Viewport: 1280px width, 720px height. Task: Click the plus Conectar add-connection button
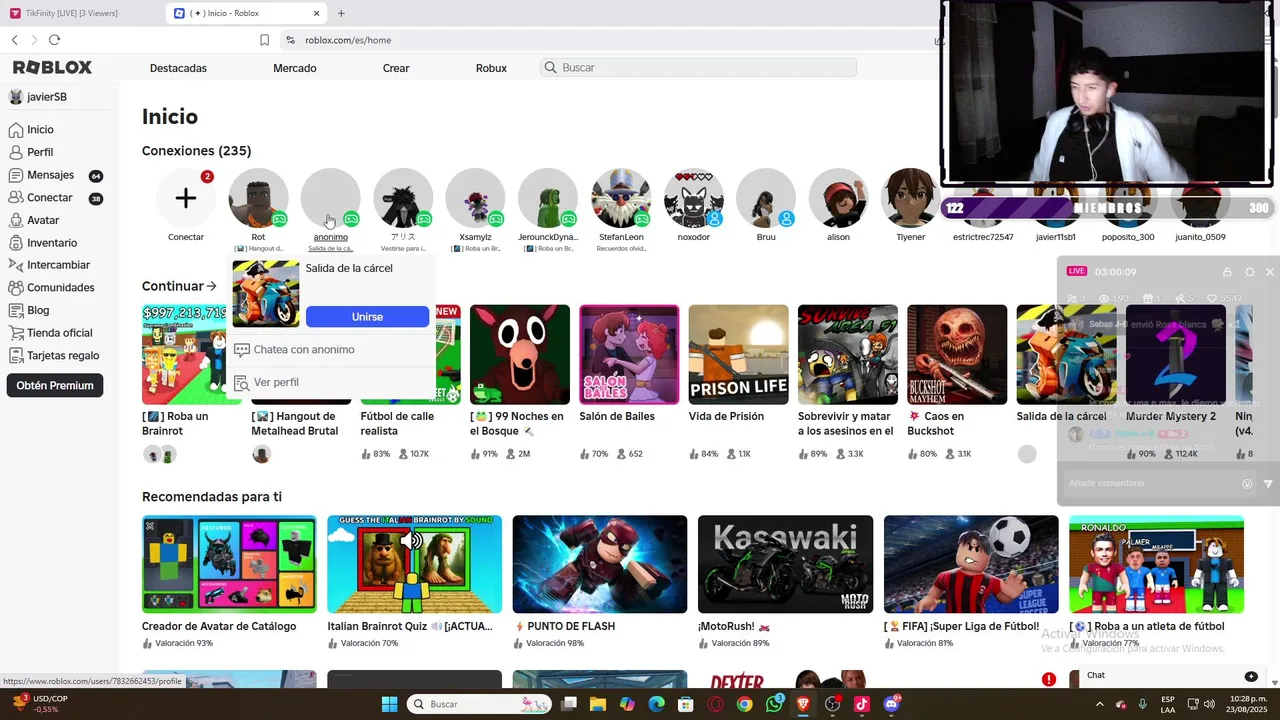(x=186, y=198)
